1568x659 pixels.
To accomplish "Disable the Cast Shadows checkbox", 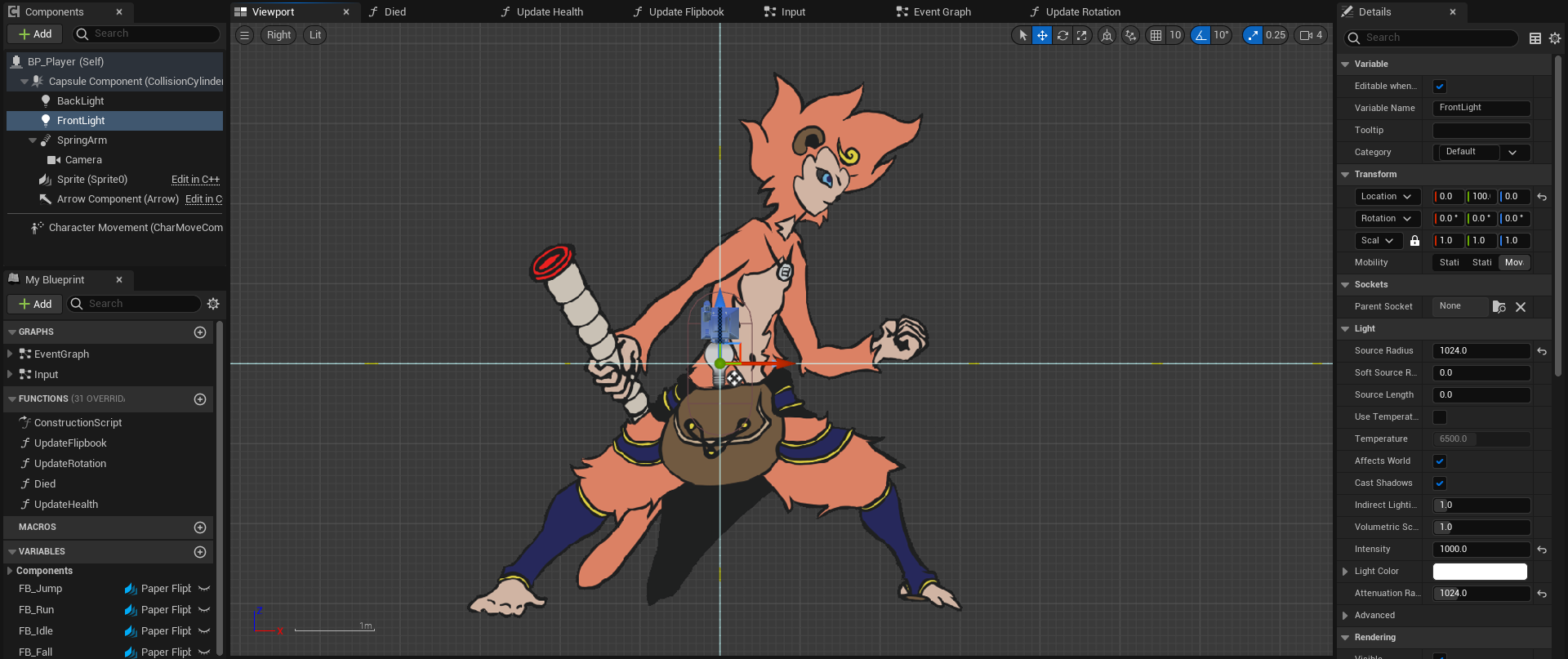I will (x=1440, y=483).
